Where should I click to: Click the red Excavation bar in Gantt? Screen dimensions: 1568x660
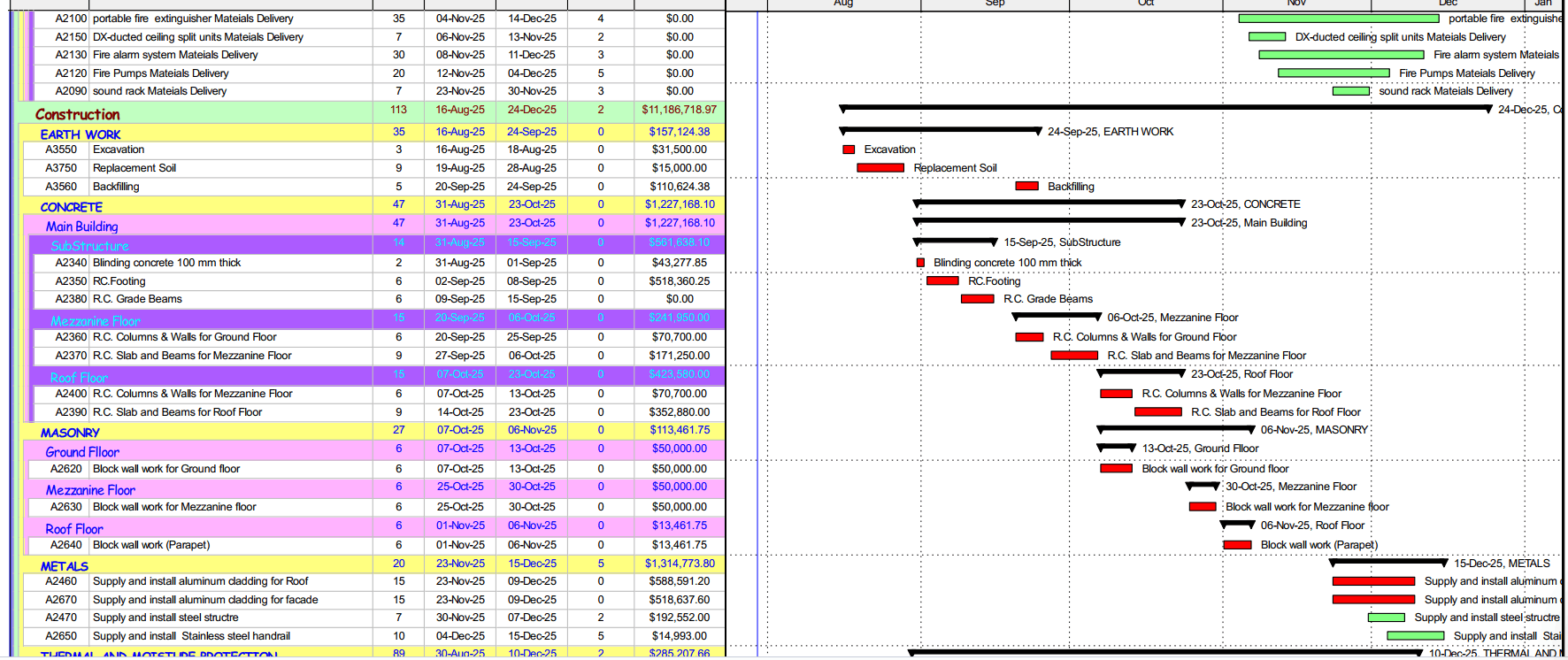tap(849, 150)
